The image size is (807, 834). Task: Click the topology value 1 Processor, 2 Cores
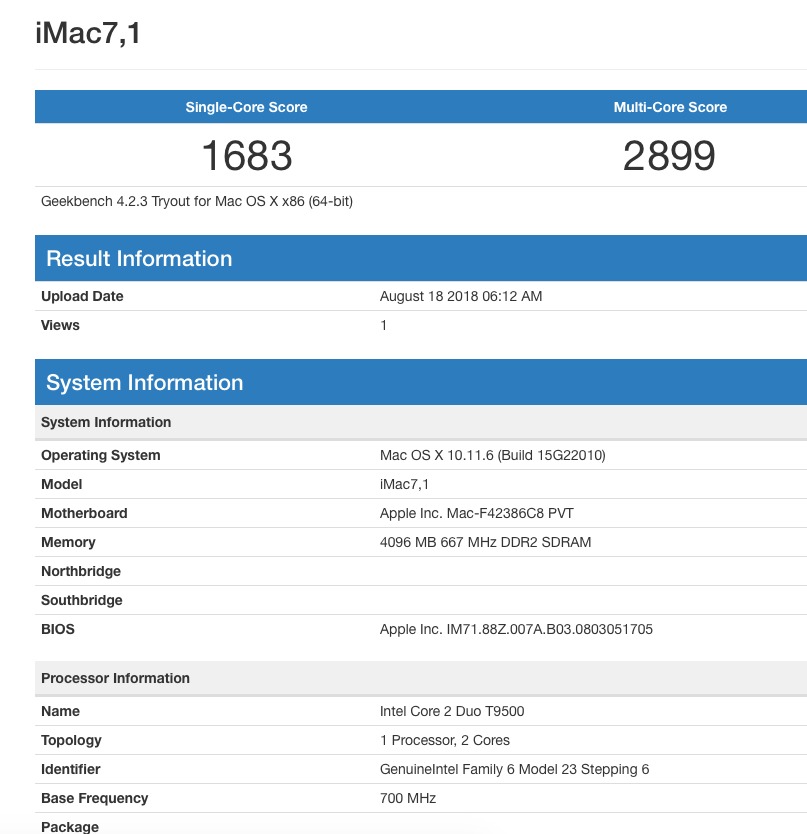pyautogui.click(x=445, y=740)
